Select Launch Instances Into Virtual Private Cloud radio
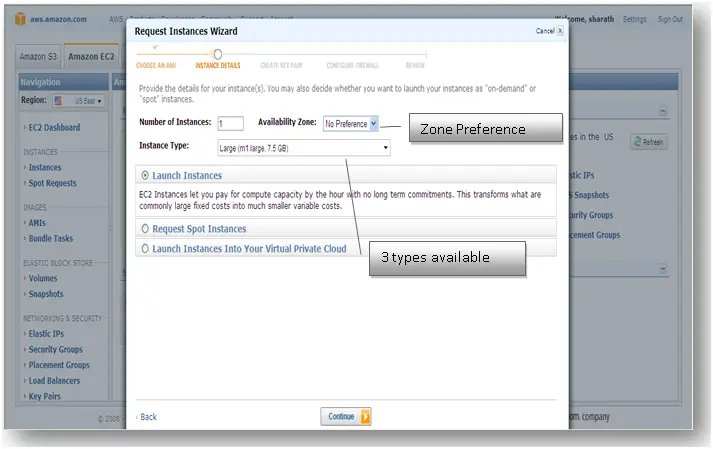 click(145, 248)
